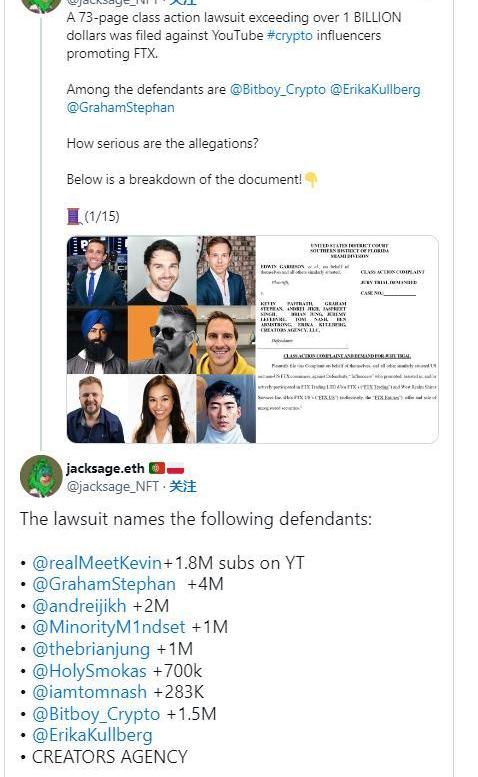
Task: Open @thebrianjung profile link
Action: pos(91,649)
